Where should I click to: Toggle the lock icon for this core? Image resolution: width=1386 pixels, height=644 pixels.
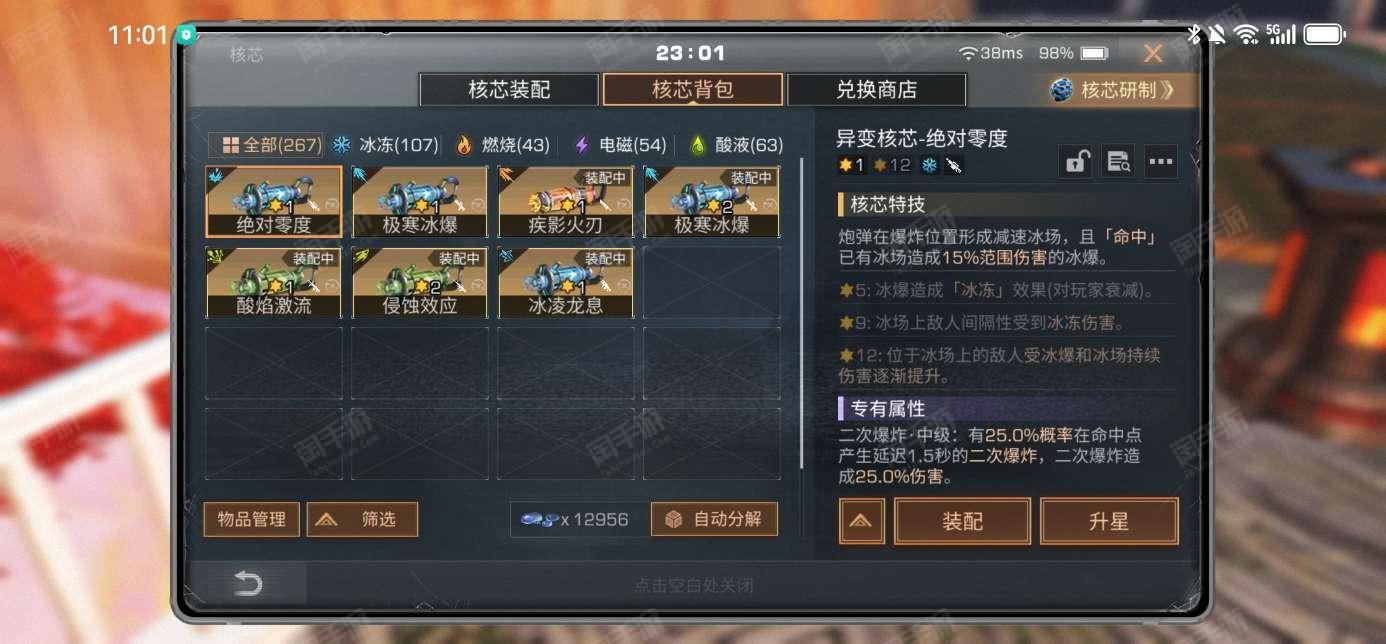pyautogui.click(x=1076, y=162)
